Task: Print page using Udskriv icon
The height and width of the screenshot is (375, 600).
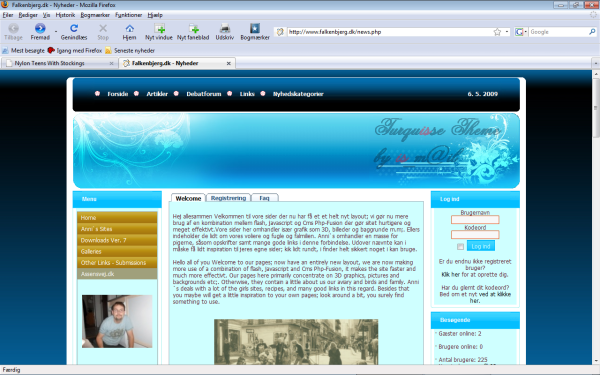Action: coord(225,28)
